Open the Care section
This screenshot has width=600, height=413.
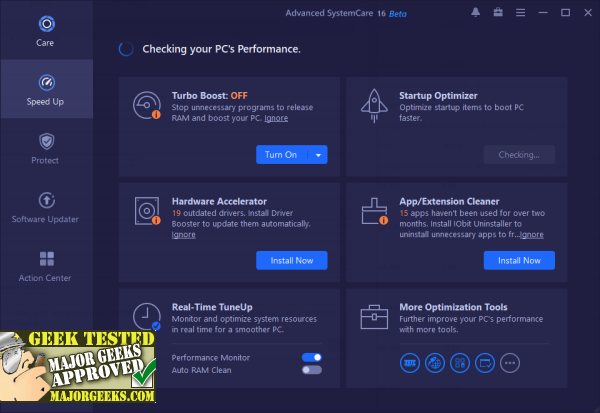[46, 31]
